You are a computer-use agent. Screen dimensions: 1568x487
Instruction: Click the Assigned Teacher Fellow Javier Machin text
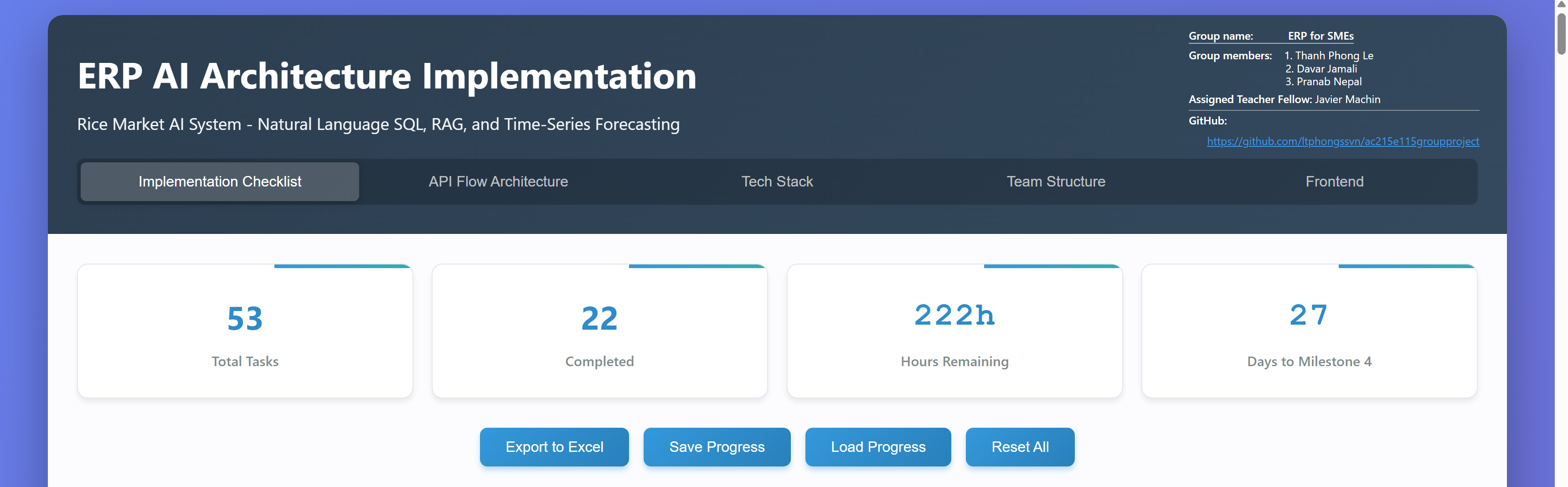[x=1284, y=99]
